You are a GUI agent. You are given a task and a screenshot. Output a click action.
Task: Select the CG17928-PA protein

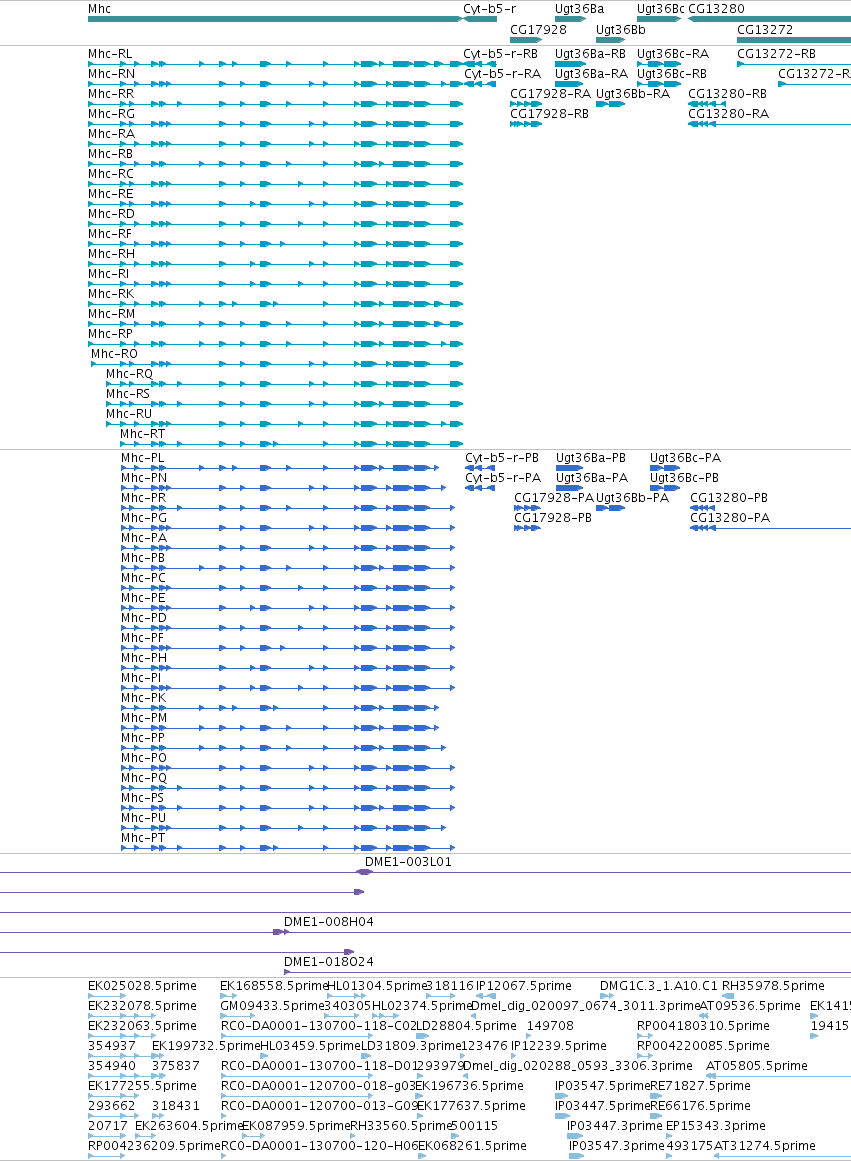[x=527, y=508]
